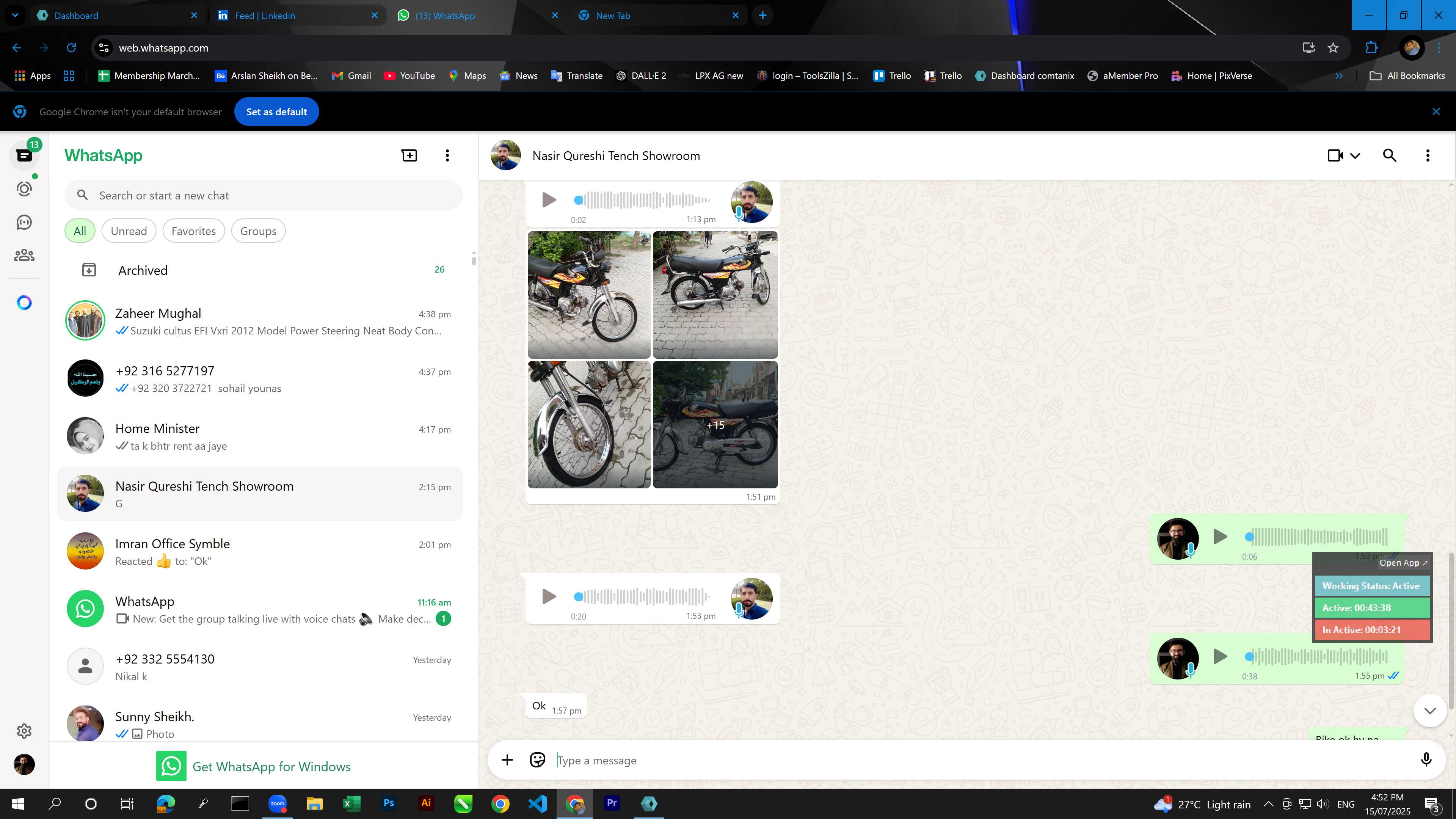Open the Zaheer Mughal chat

click(260, 321)
